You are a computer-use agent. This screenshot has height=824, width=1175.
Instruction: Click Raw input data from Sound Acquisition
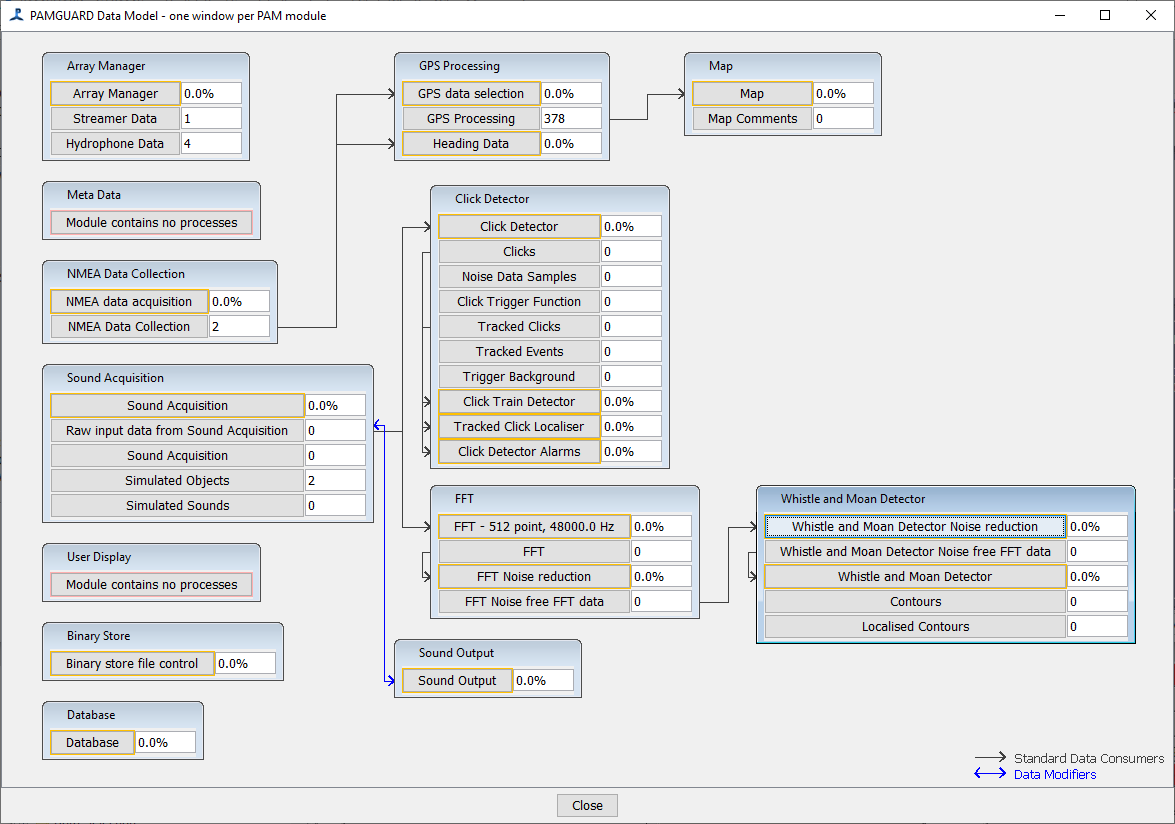178,430
